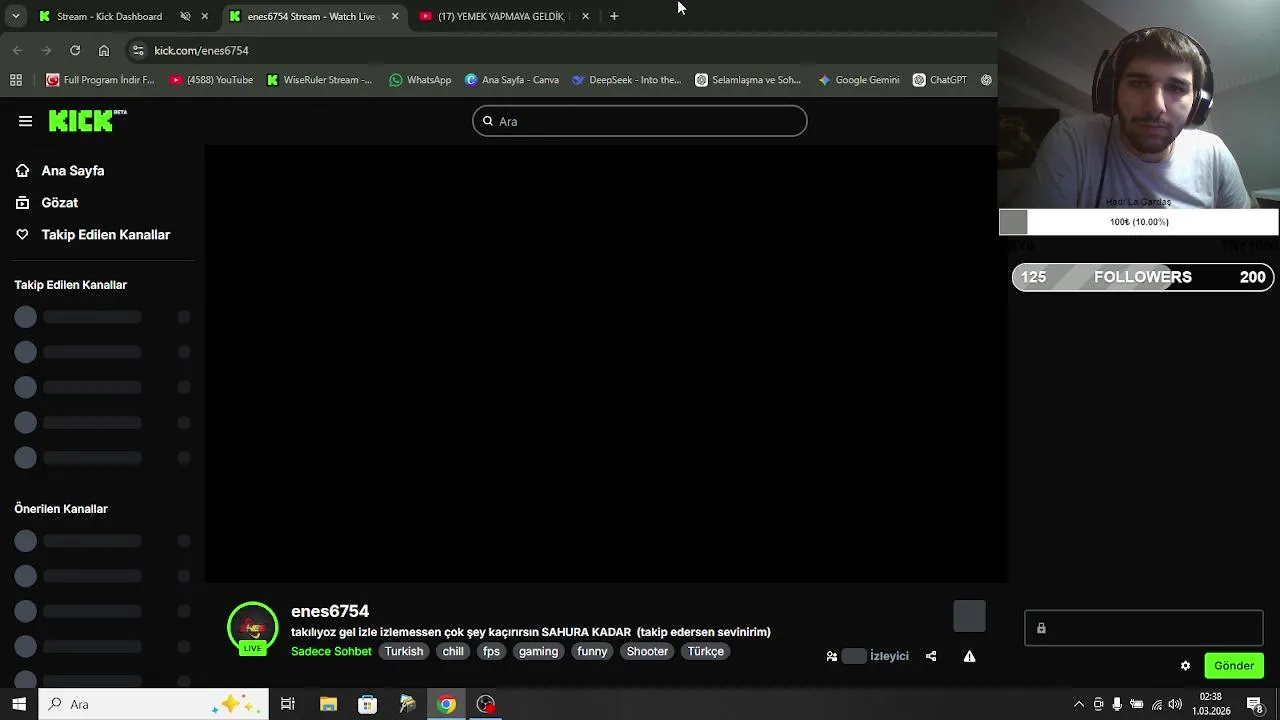Image resolution: width=1280 pixels, height=720 pixels.
Task: Select the gaming tag
Action: tap(538, 651)
